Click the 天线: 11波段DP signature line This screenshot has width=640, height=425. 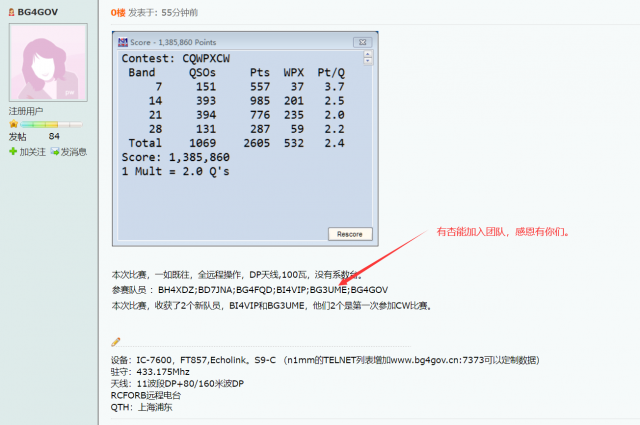pyautogui.click(x=177, y=384)
